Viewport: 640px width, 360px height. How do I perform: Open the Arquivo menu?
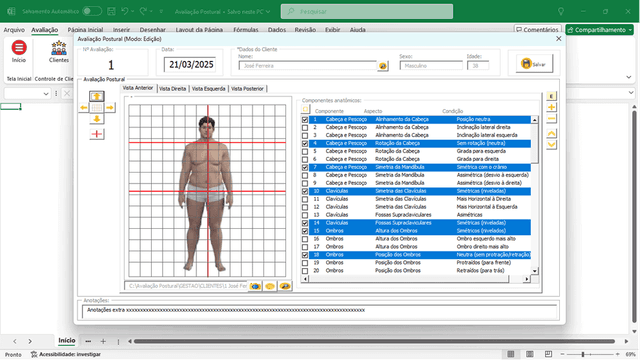tap(14, 30)
